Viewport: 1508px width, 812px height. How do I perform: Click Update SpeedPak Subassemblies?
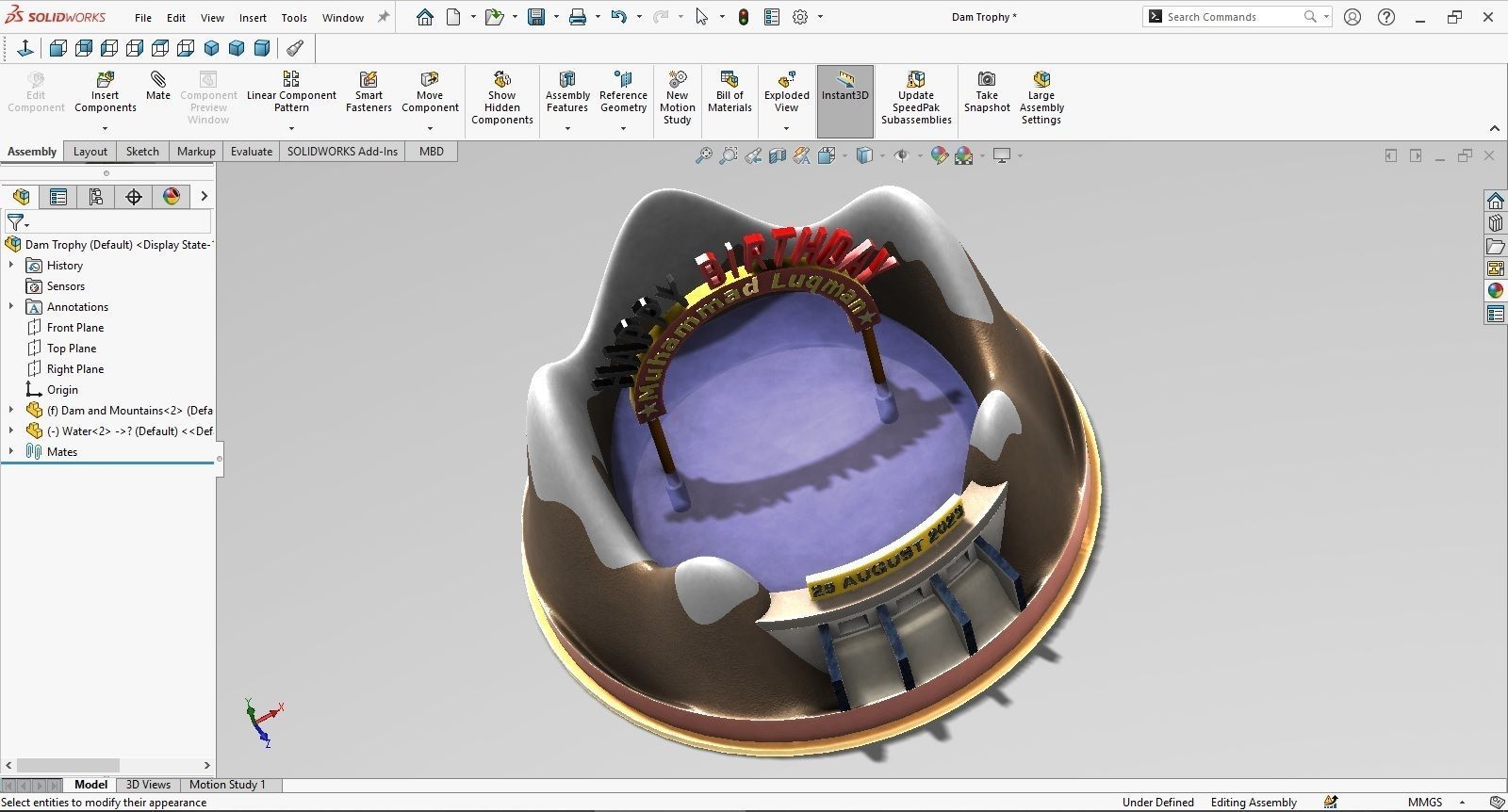pos(916,97)
